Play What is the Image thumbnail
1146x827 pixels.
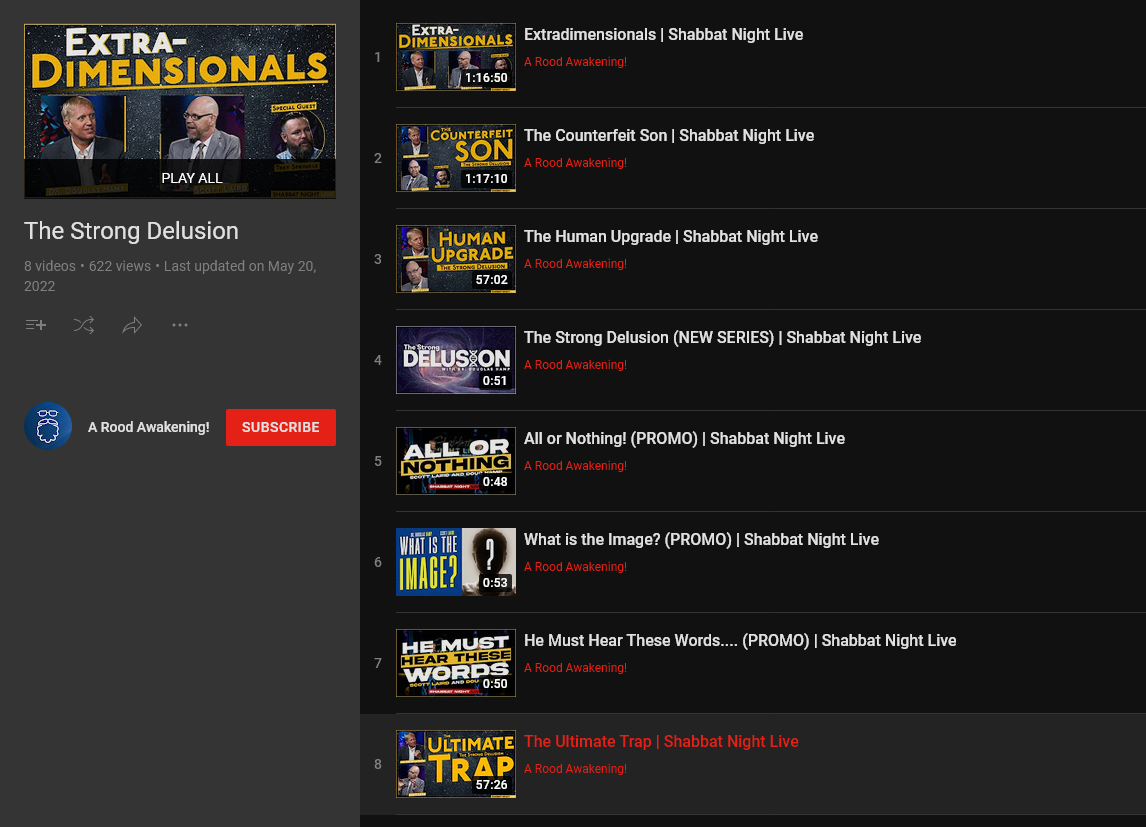(456, 562)
